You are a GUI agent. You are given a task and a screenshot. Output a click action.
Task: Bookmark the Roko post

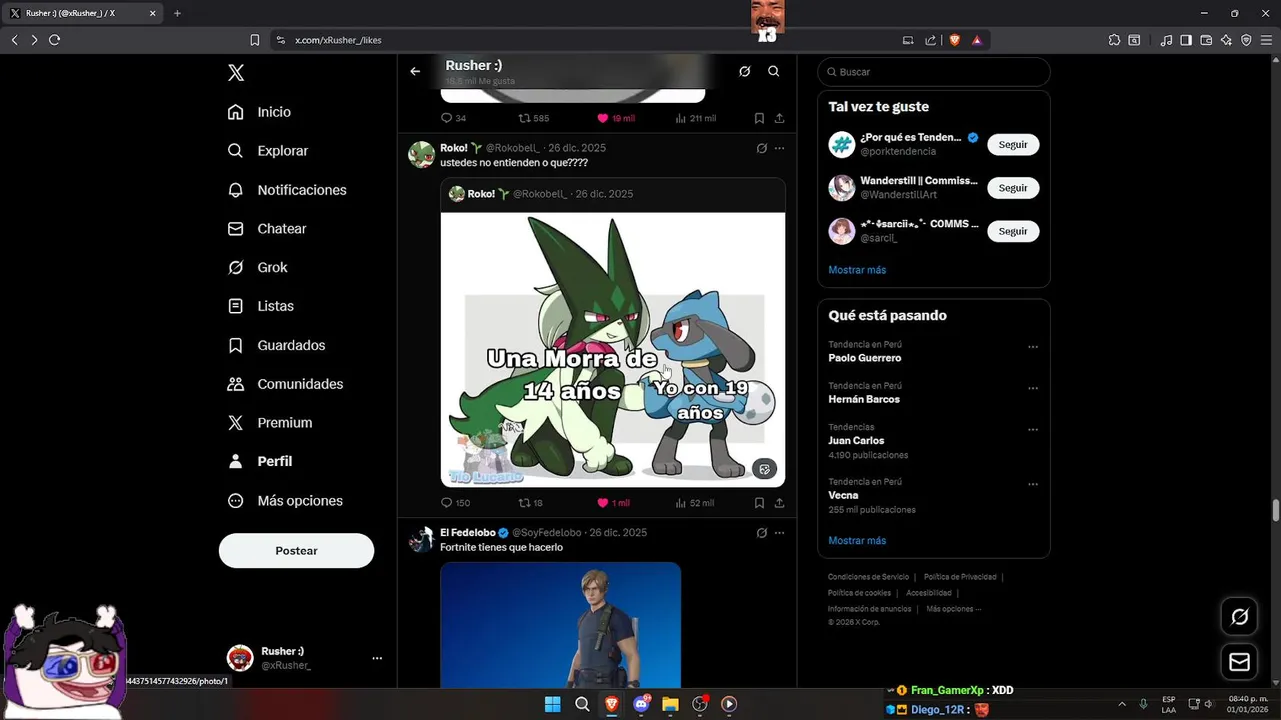[759, 503]
